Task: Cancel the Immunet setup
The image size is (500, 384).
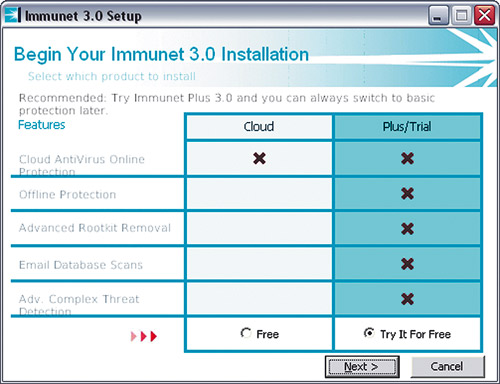Action: pos(447,367)
